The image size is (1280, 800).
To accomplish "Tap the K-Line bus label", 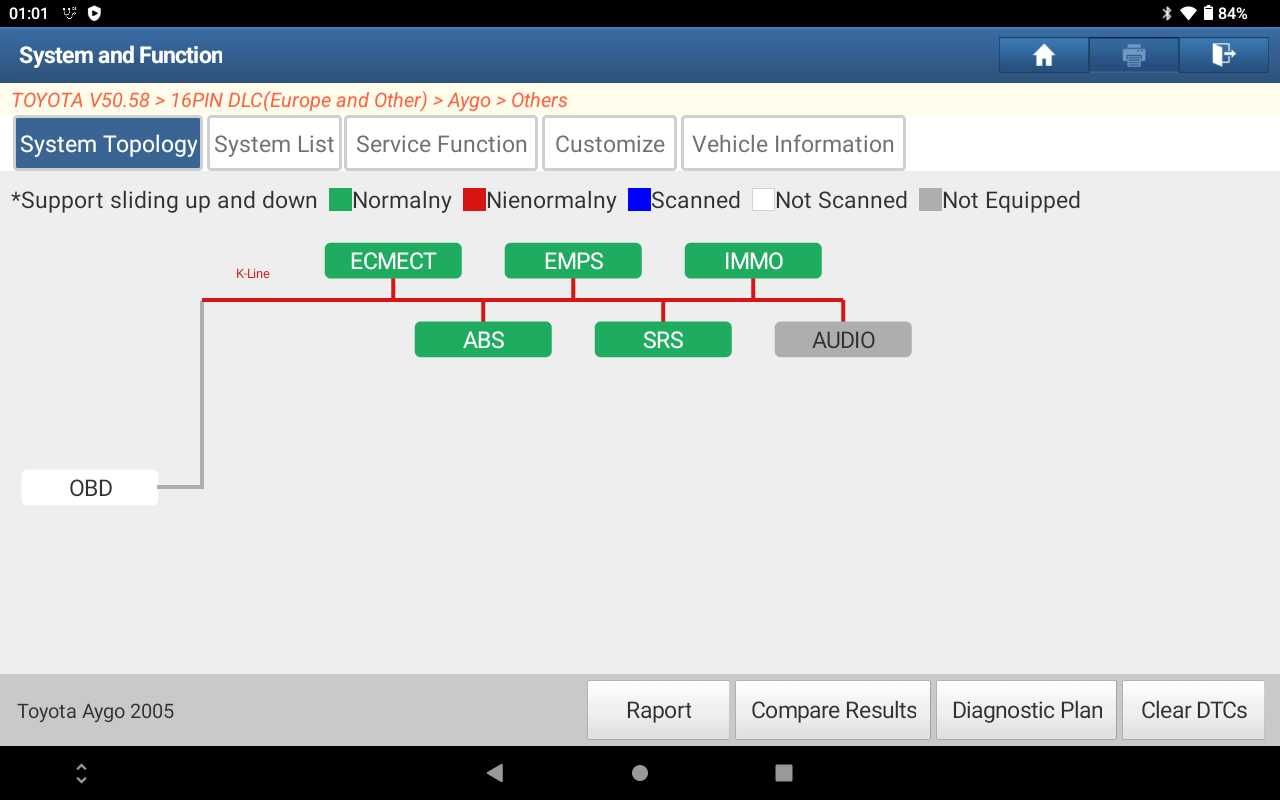I will (x=253, y=273).
